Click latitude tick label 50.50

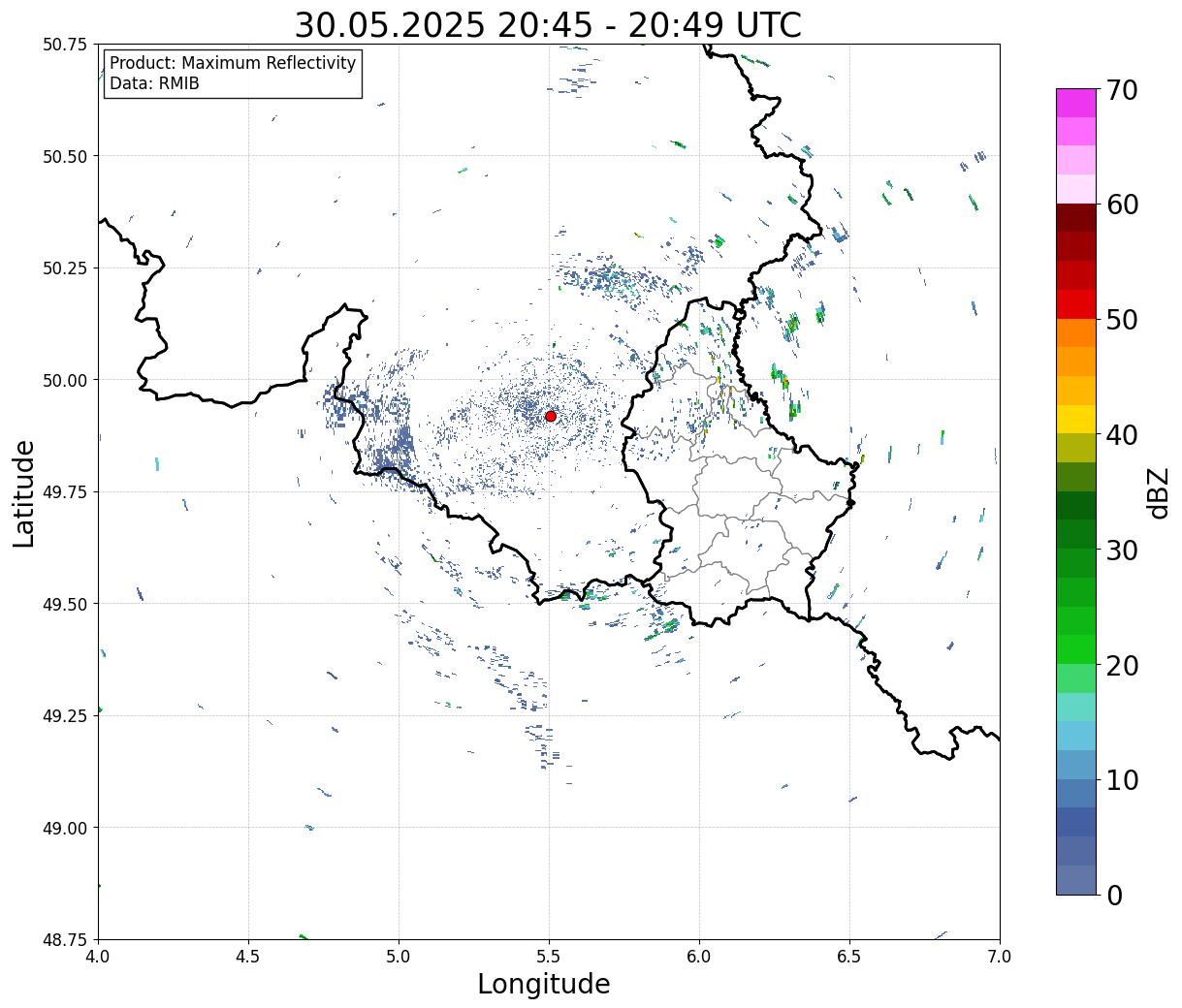[x=65, y=156]
